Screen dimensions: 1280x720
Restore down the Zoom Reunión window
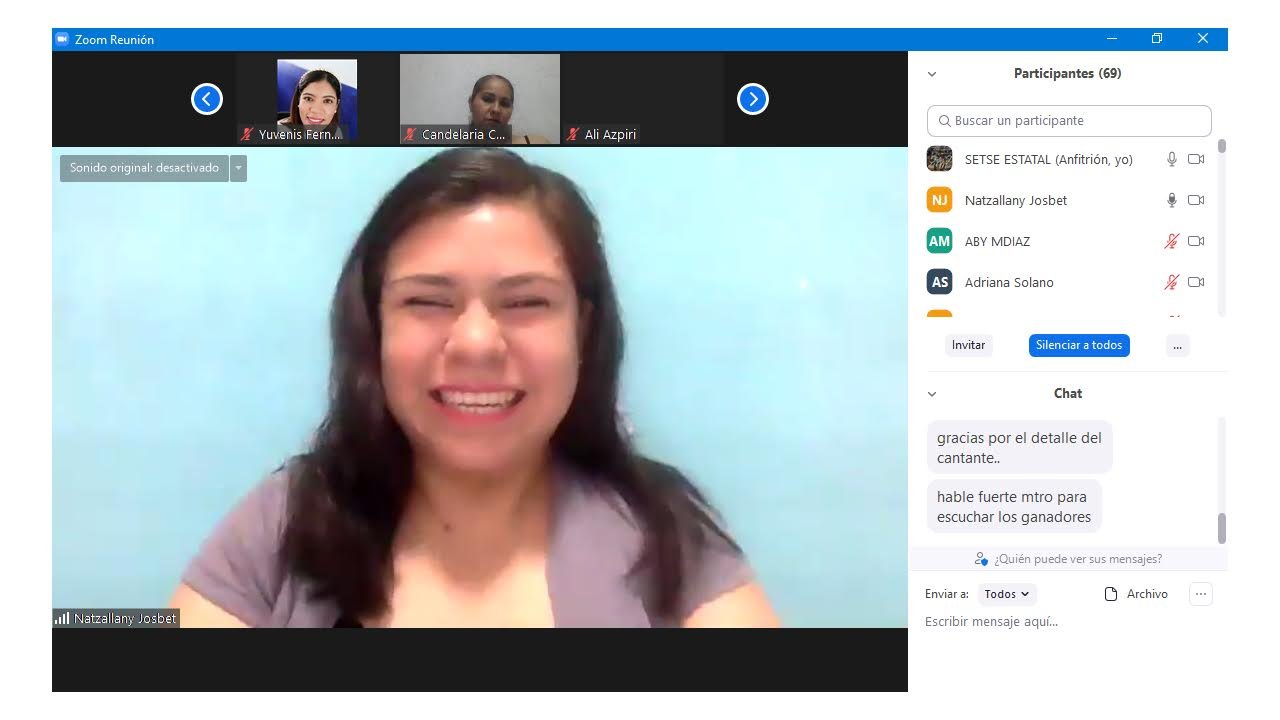1157,39
